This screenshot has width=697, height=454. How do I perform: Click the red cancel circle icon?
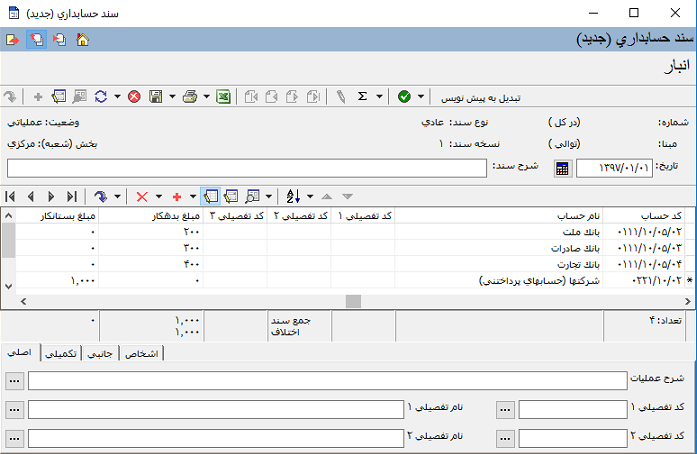pos(134,97)
